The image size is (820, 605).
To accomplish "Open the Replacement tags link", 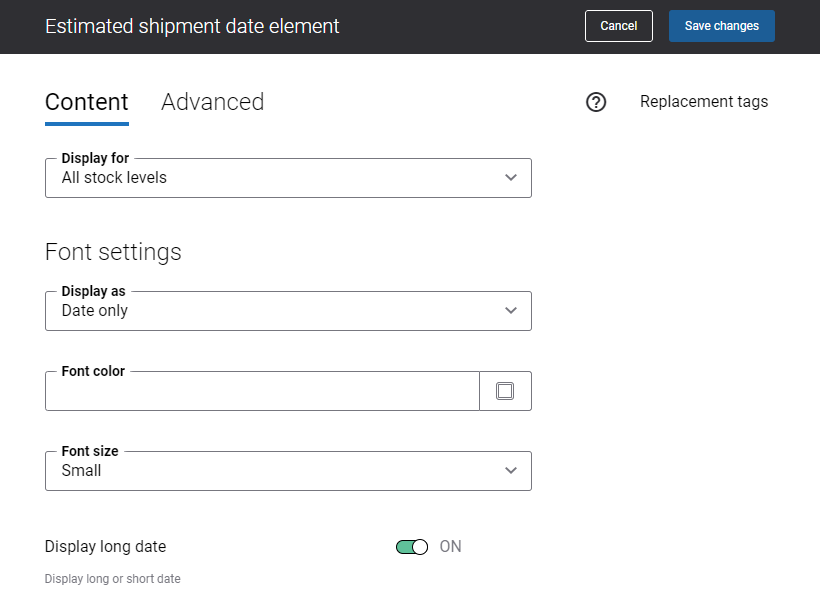I will 704,101.
